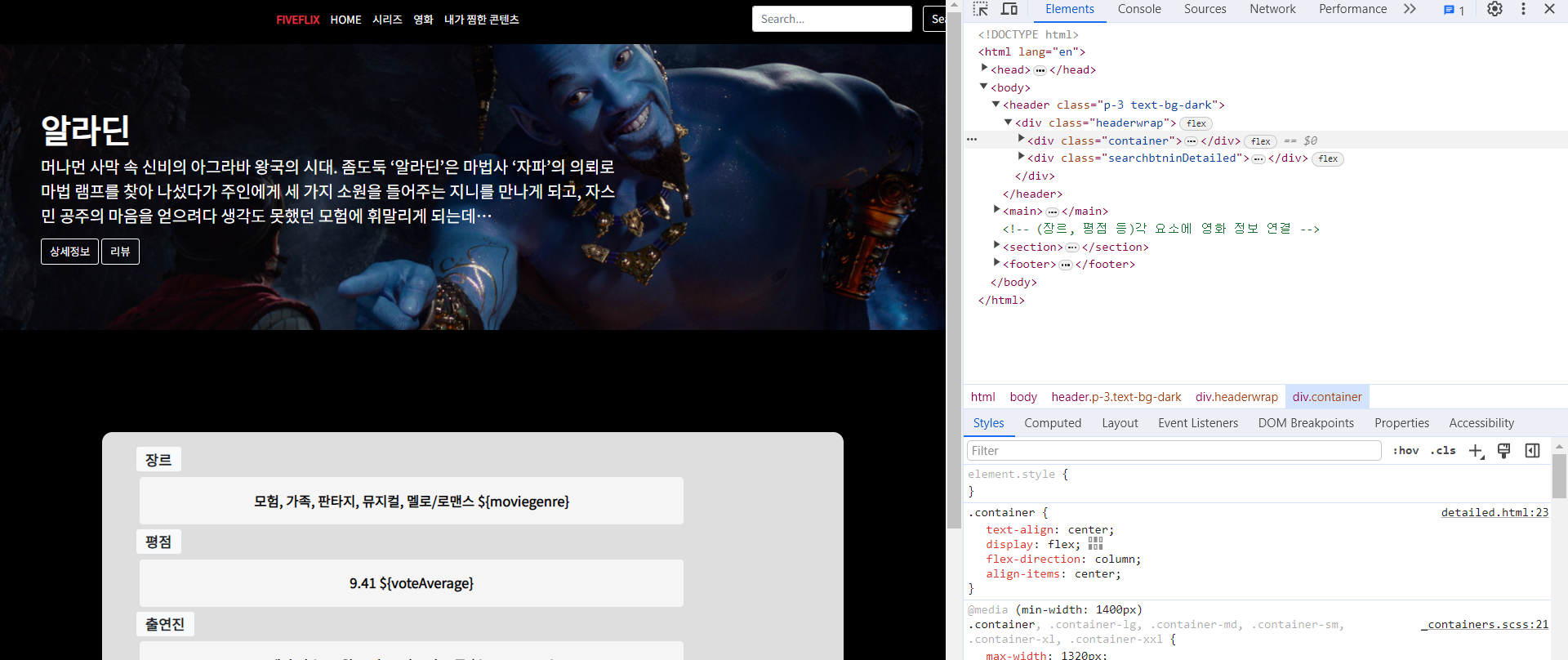The height and width of the screenshot is (660, 1568).
Task: Toggle the flex badge on headerwrap div
Action: (x=1196, y=123)
